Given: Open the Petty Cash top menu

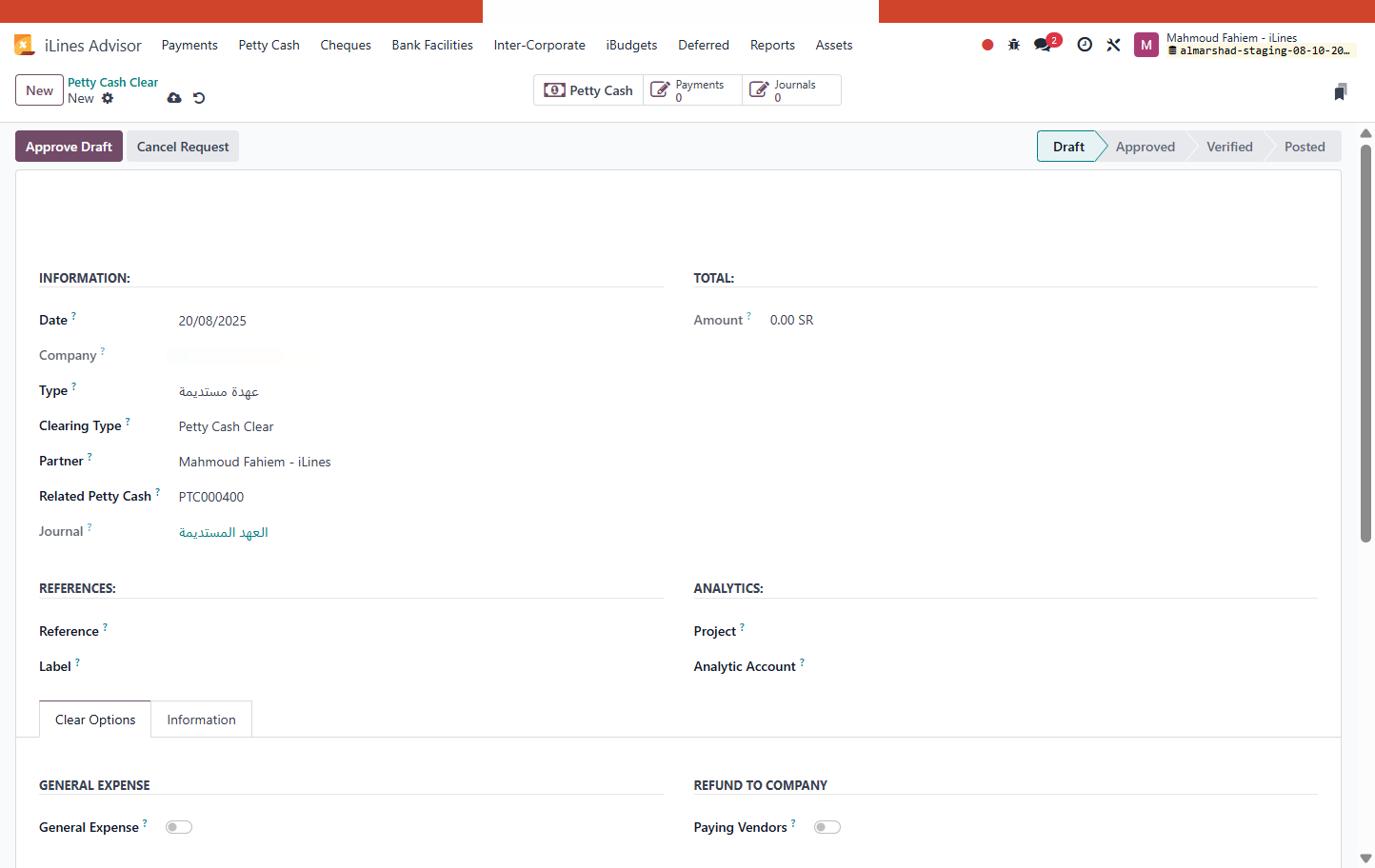Looking at the screenshot, I should [269, 45].
